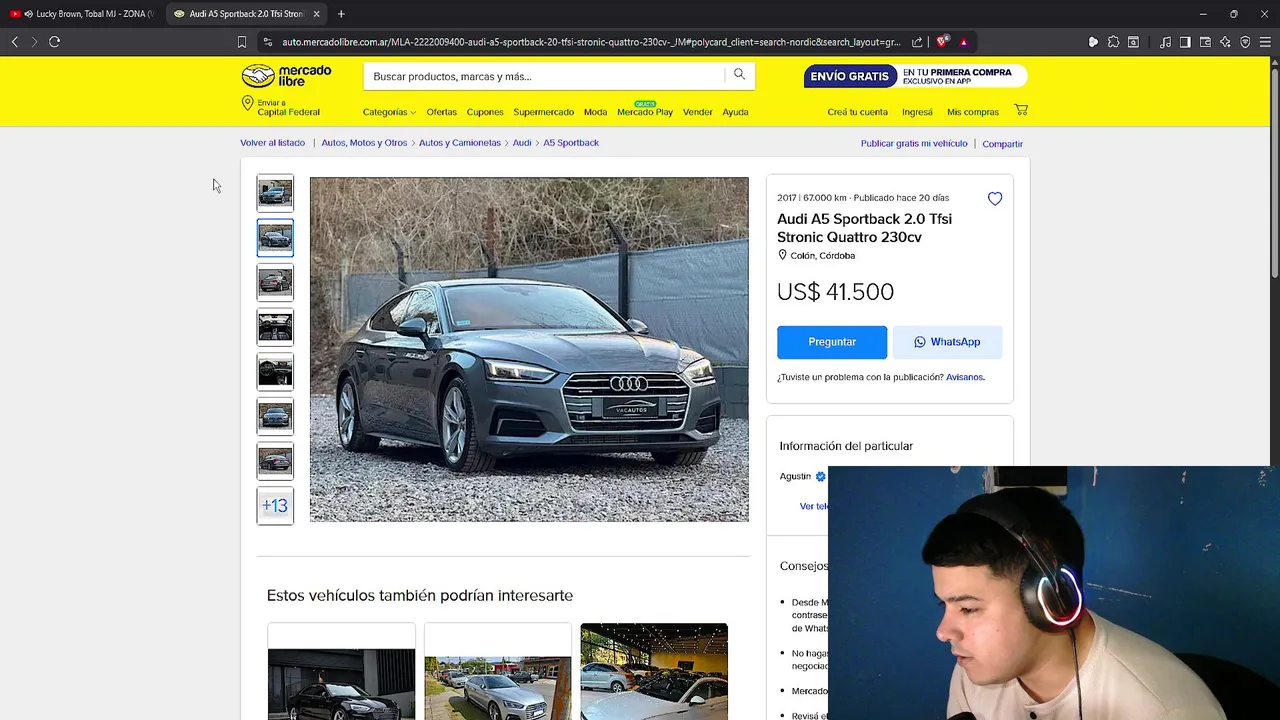Screen dimensions: 1280x720
Task: Open Brave VPN shield icon
Action: pos(1245,42)
